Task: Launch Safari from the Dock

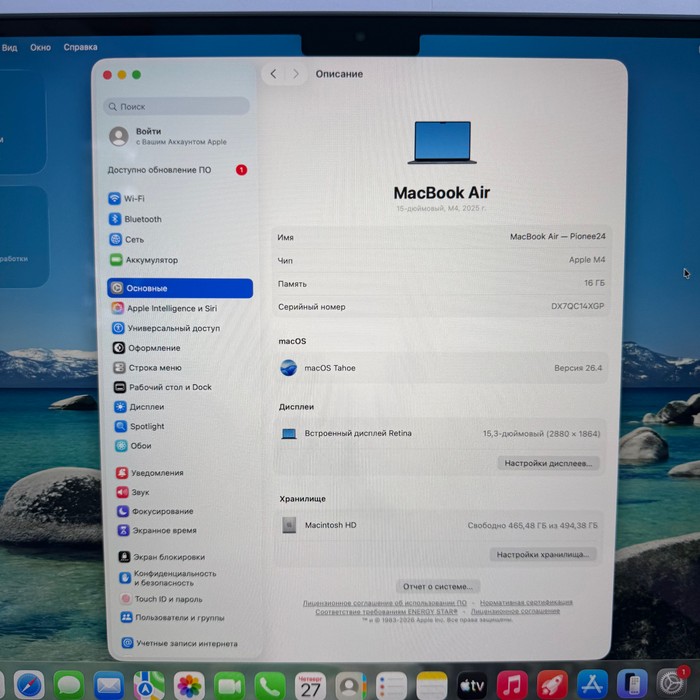Action: pyautogui.click(x=29, y=685)
